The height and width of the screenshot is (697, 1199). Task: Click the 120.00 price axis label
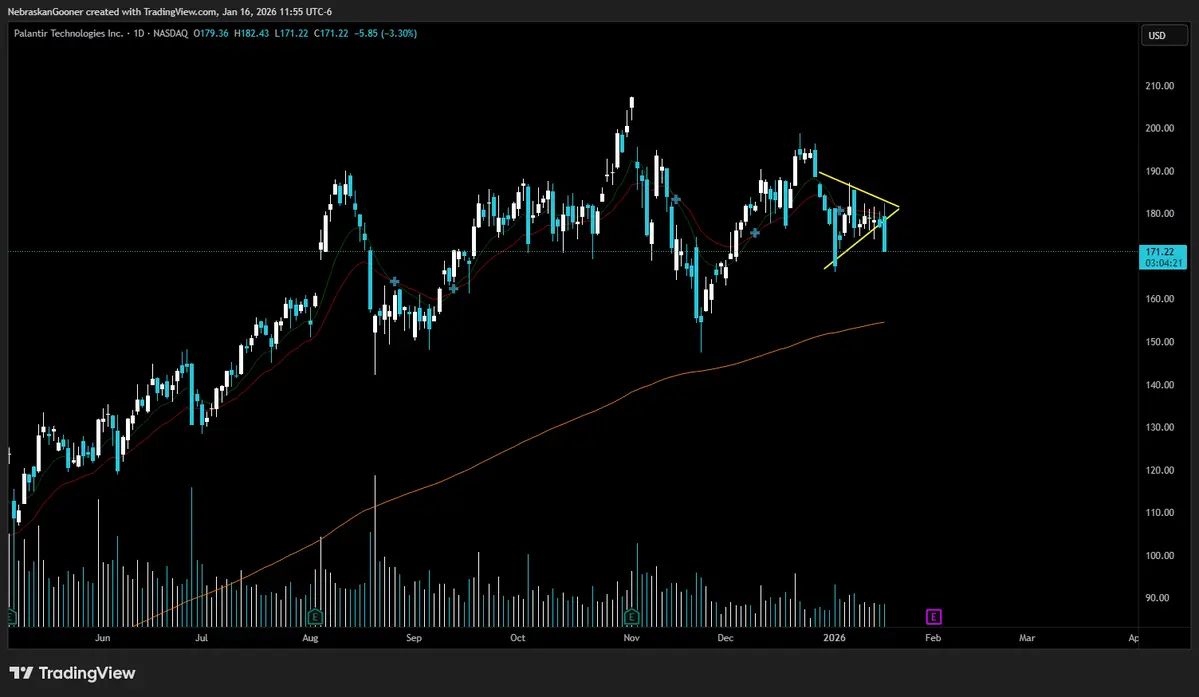1159,470
